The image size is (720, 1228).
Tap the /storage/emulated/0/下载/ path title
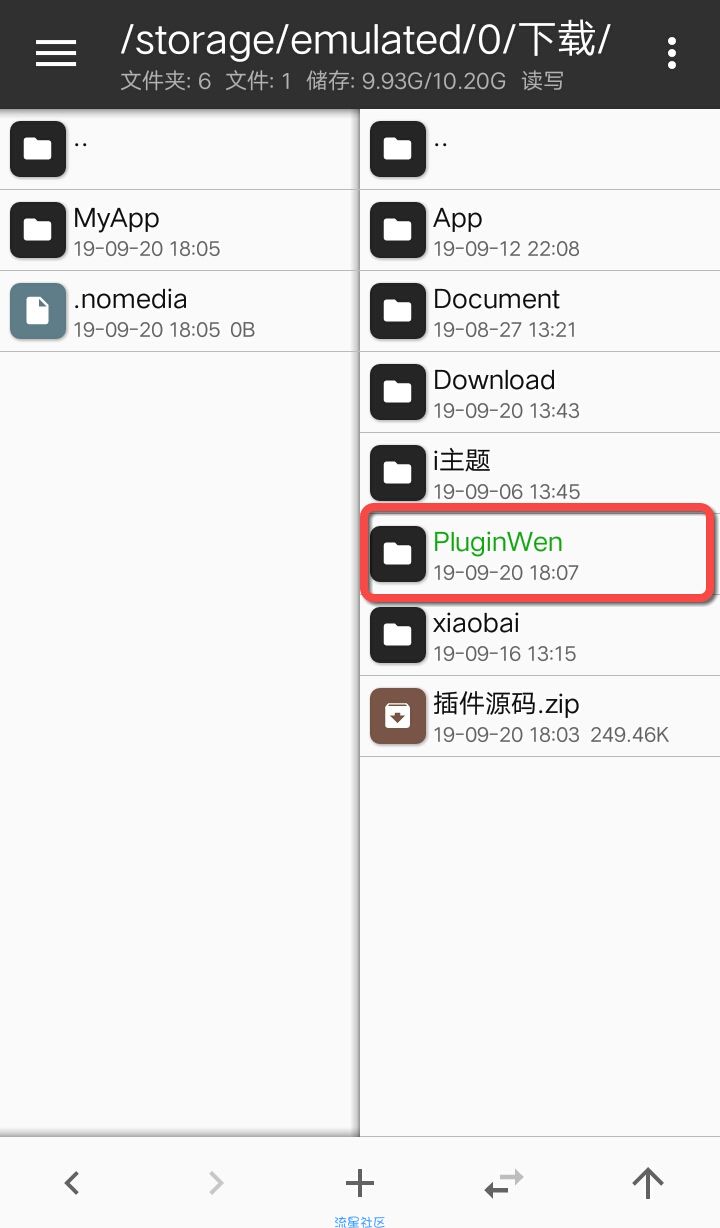365,39
